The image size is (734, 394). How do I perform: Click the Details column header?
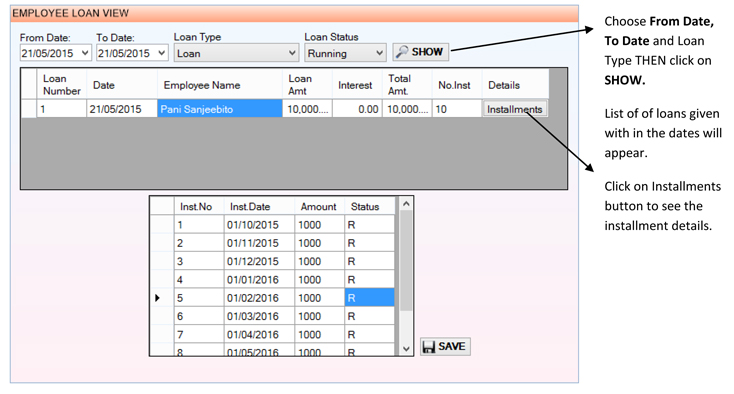pos(515,85)
